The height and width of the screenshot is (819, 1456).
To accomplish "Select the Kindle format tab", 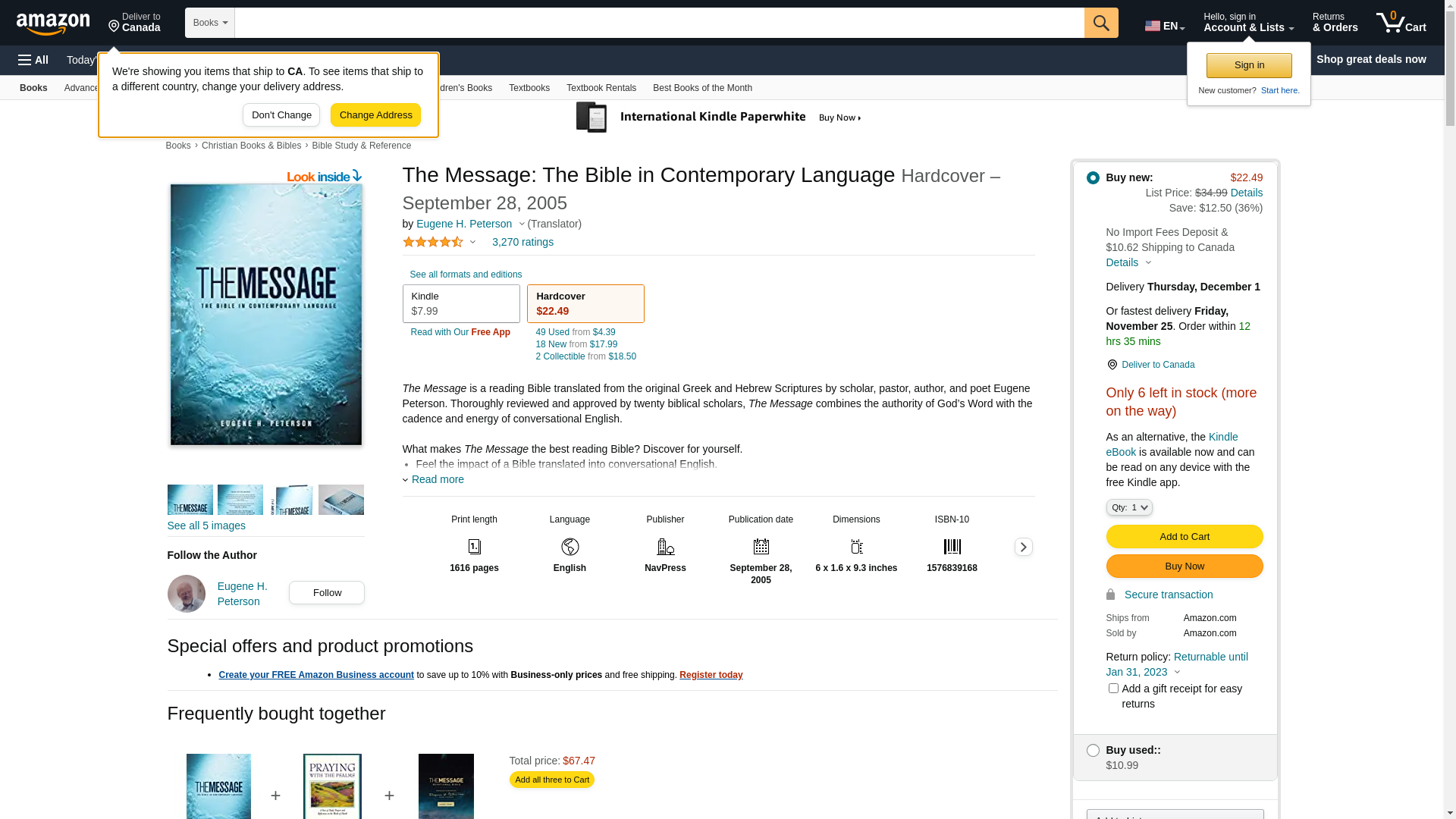I will point(461,303).
